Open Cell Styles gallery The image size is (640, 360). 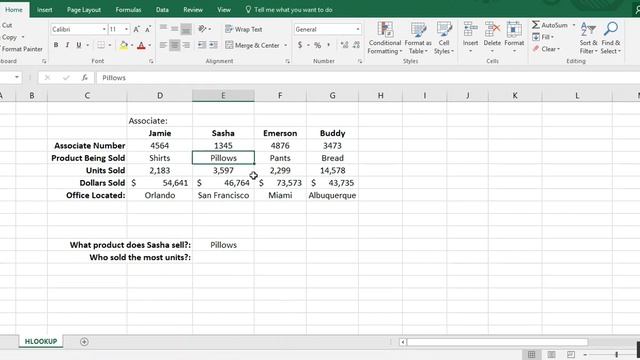pos(444,38)
